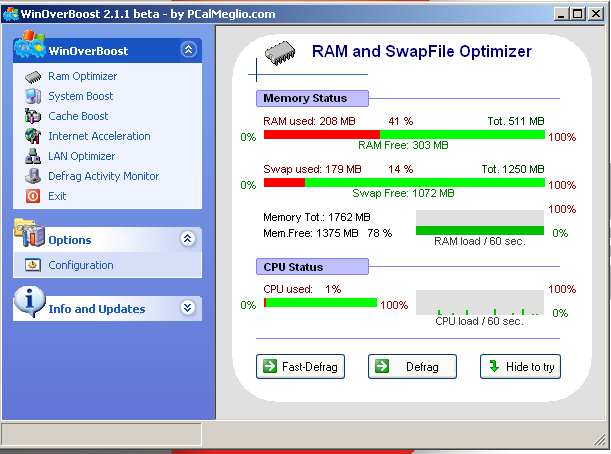Viewport: 611px width, 454px height.
Task: Go to Cache Boost
Action: click(78, 116)
